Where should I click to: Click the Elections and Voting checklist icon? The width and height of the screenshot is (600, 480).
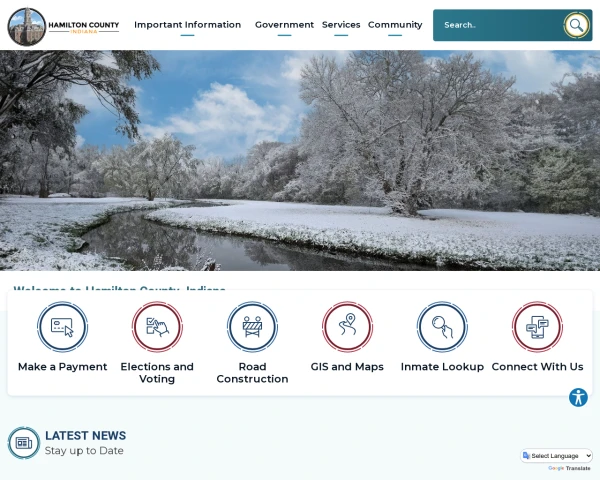tap(157, 327)
